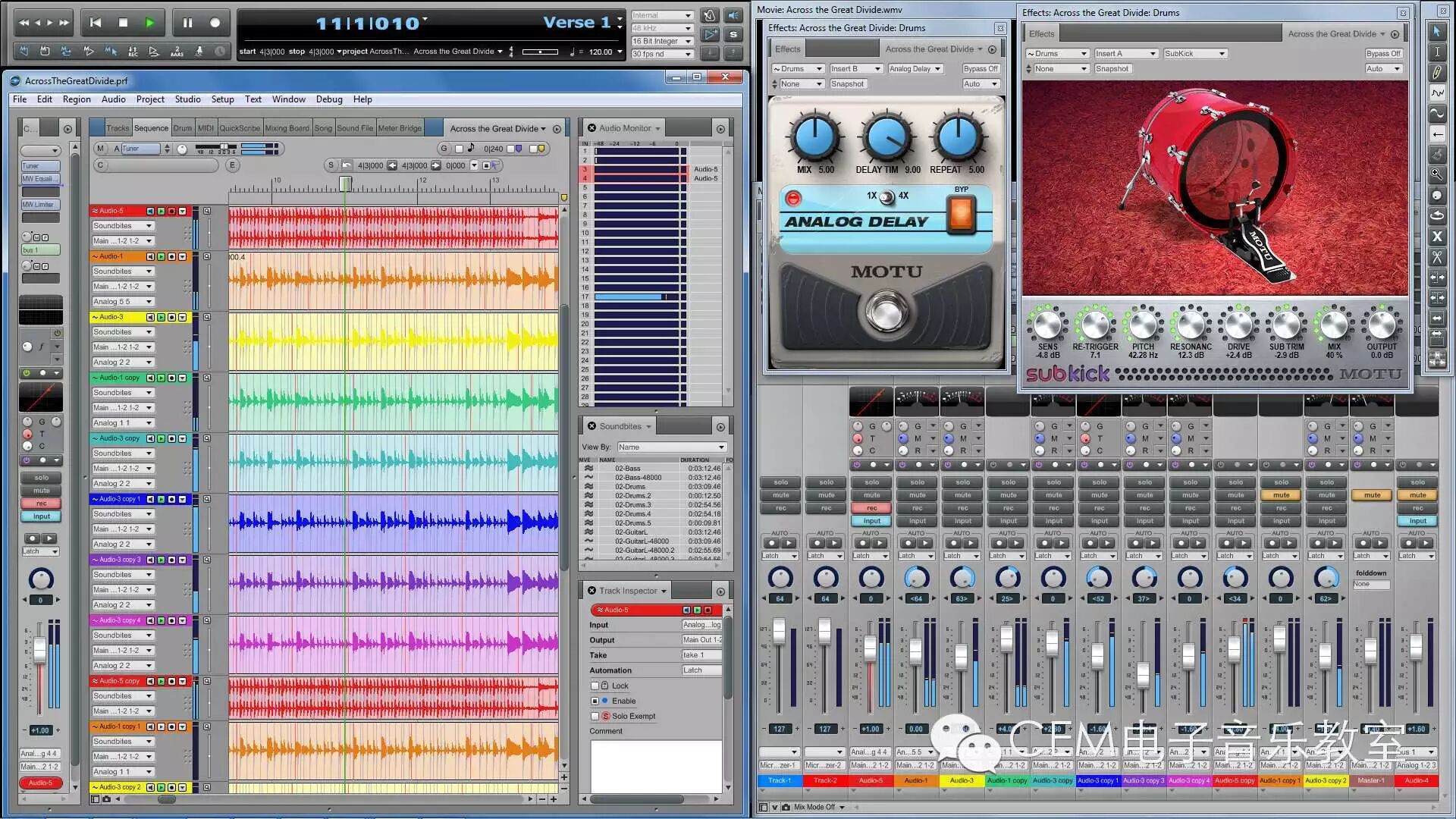
Task: Click Bypass Off in SubKick effects window
Action: [1383, 54]
